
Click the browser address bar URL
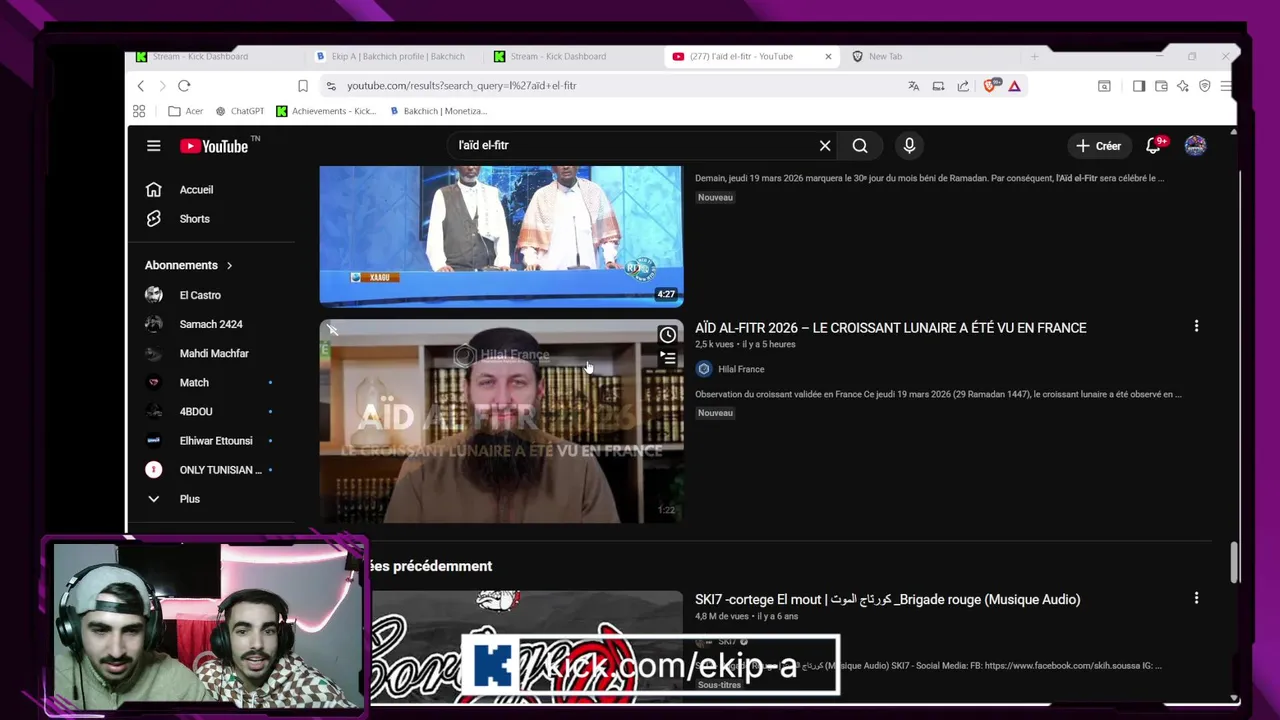click(462, 86)
